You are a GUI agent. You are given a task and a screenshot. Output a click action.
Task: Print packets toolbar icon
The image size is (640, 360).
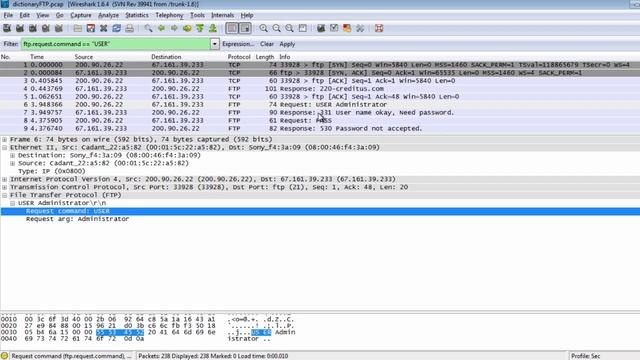click(x=129, y=28)
